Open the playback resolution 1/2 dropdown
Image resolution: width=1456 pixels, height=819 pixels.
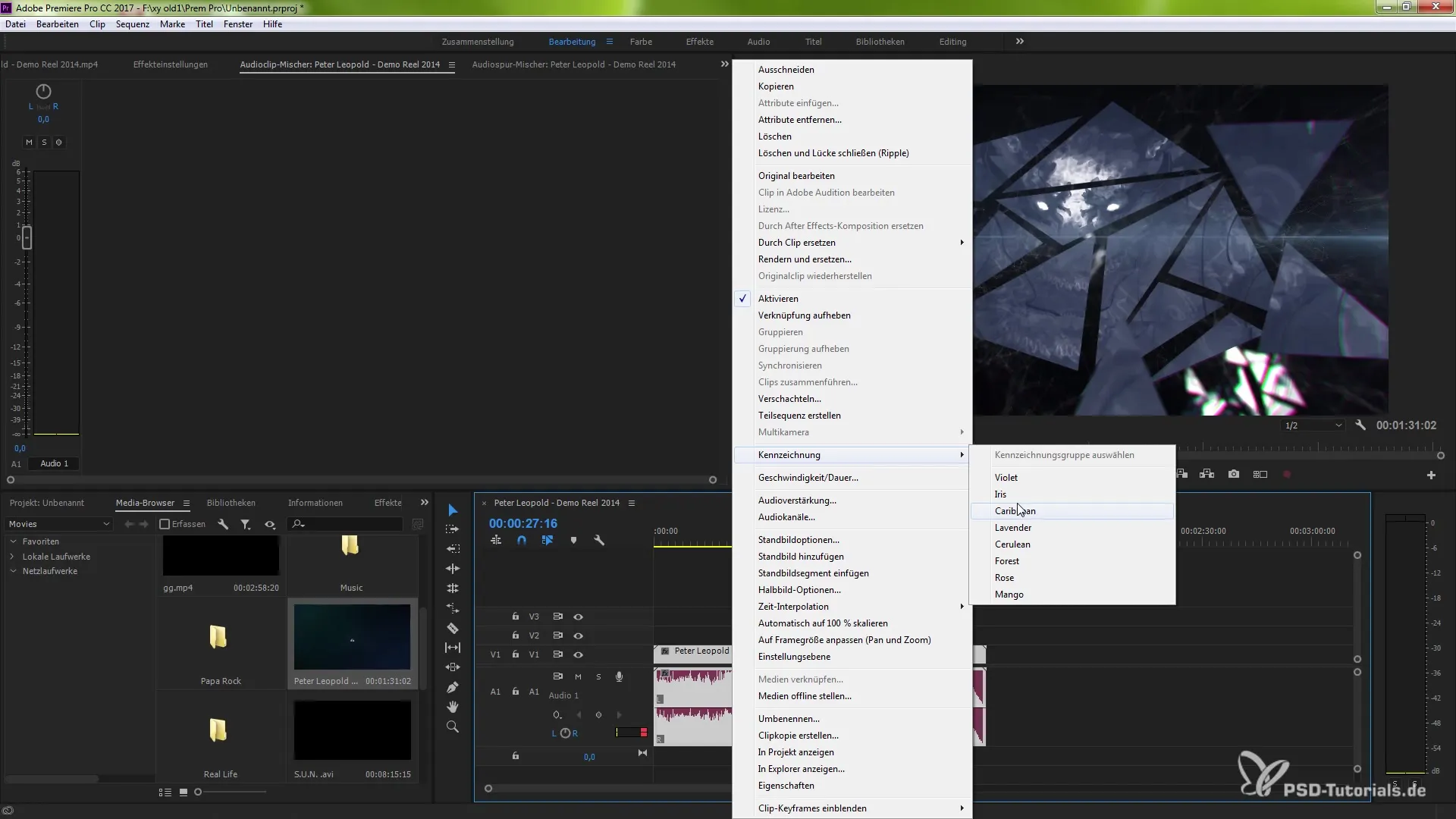click(1313, 425)
